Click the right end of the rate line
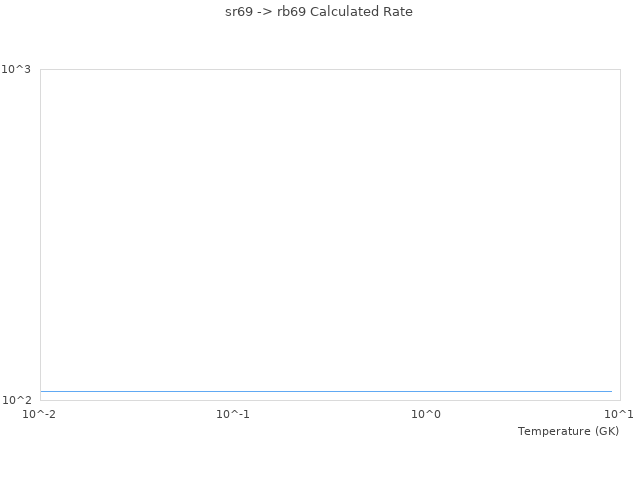 pyautogui.click(x=611, y=391)
